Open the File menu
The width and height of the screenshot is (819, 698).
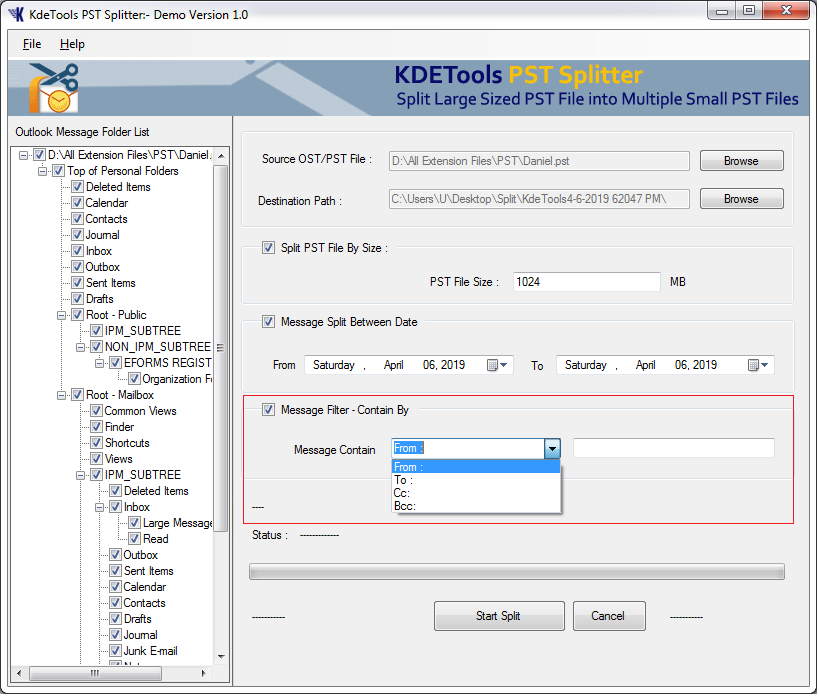click(32, 44)
